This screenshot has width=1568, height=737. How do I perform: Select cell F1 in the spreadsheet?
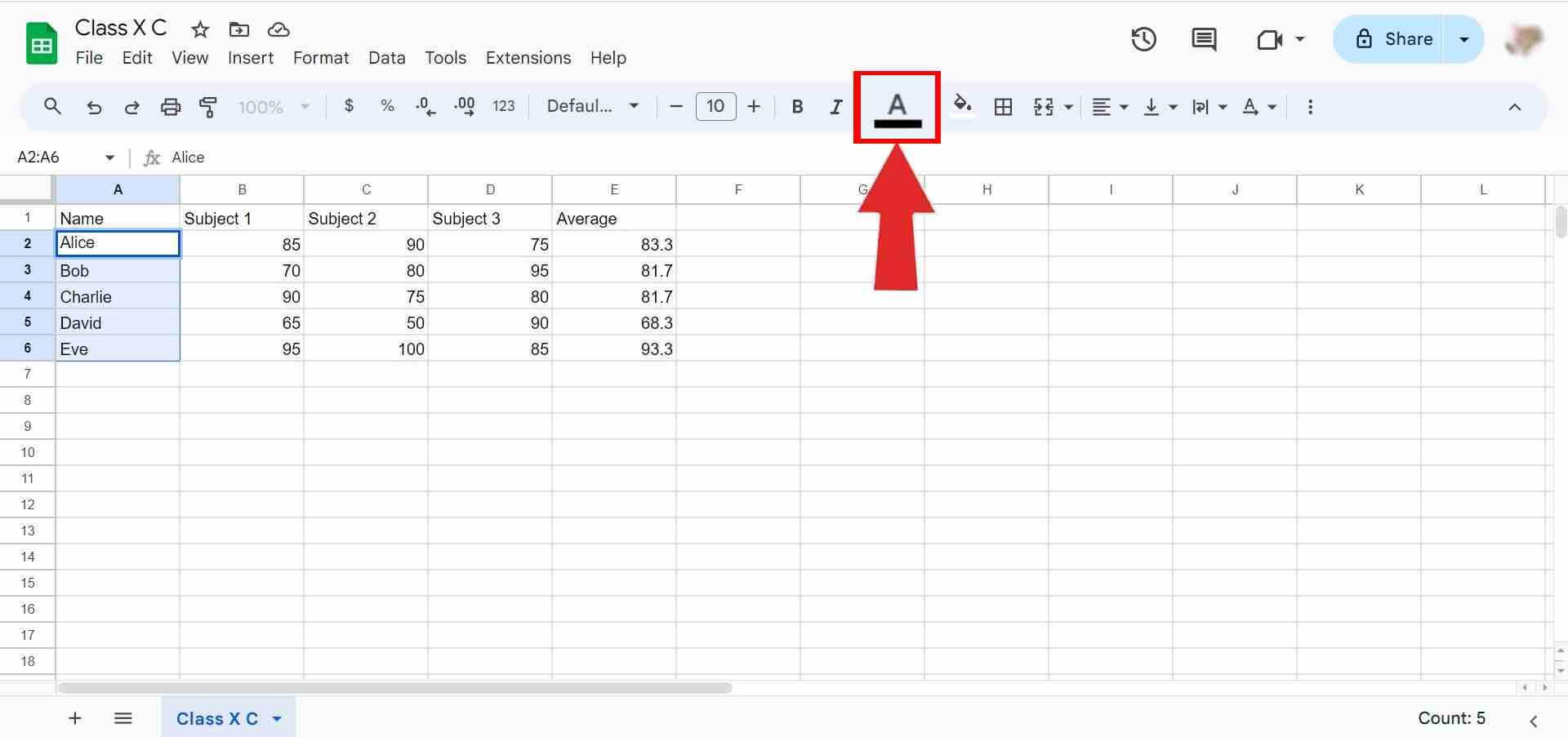pos(737,218)
